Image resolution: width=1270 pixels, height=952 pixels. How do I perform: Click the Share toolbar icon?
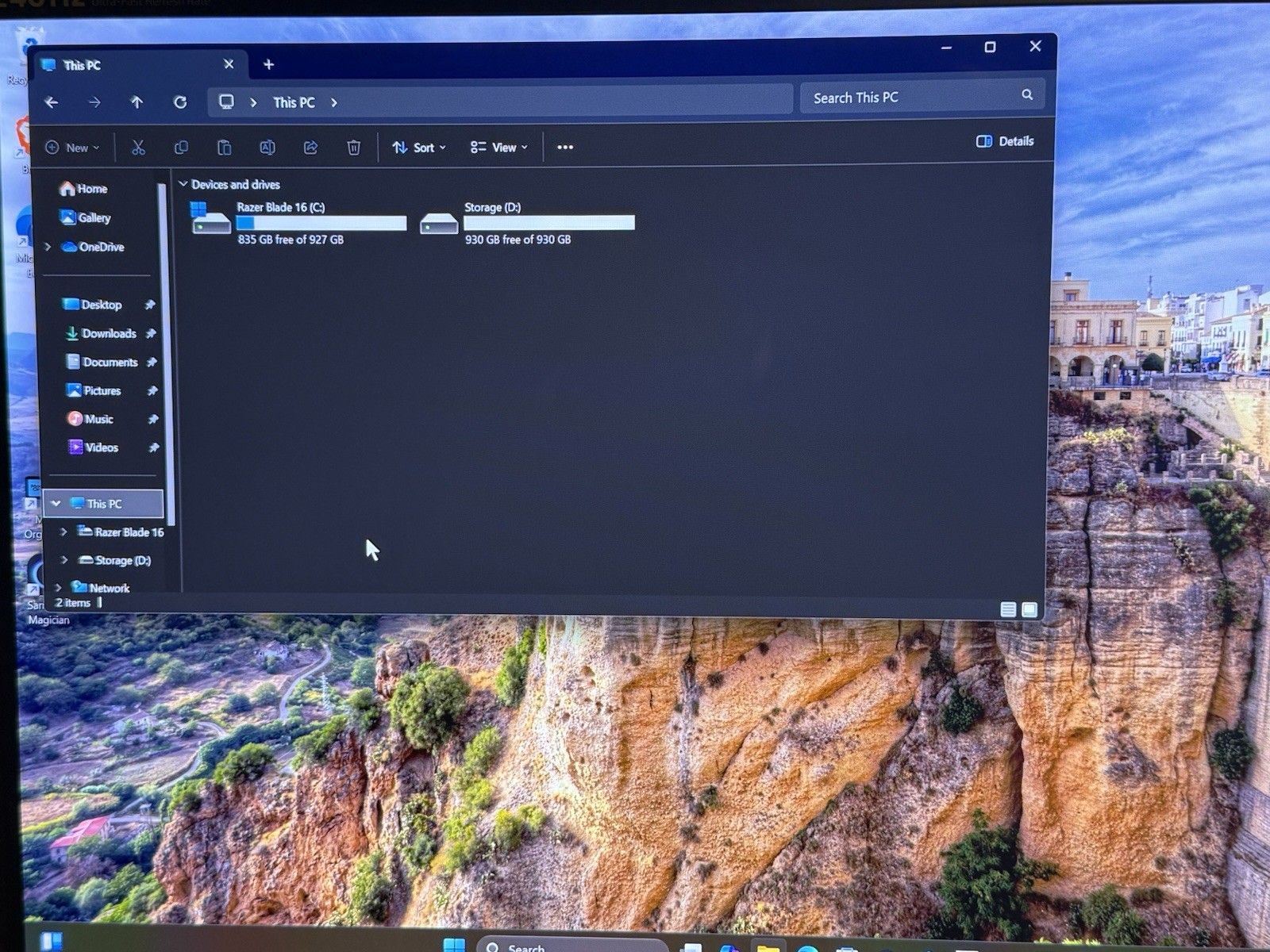tap(310, 148)
